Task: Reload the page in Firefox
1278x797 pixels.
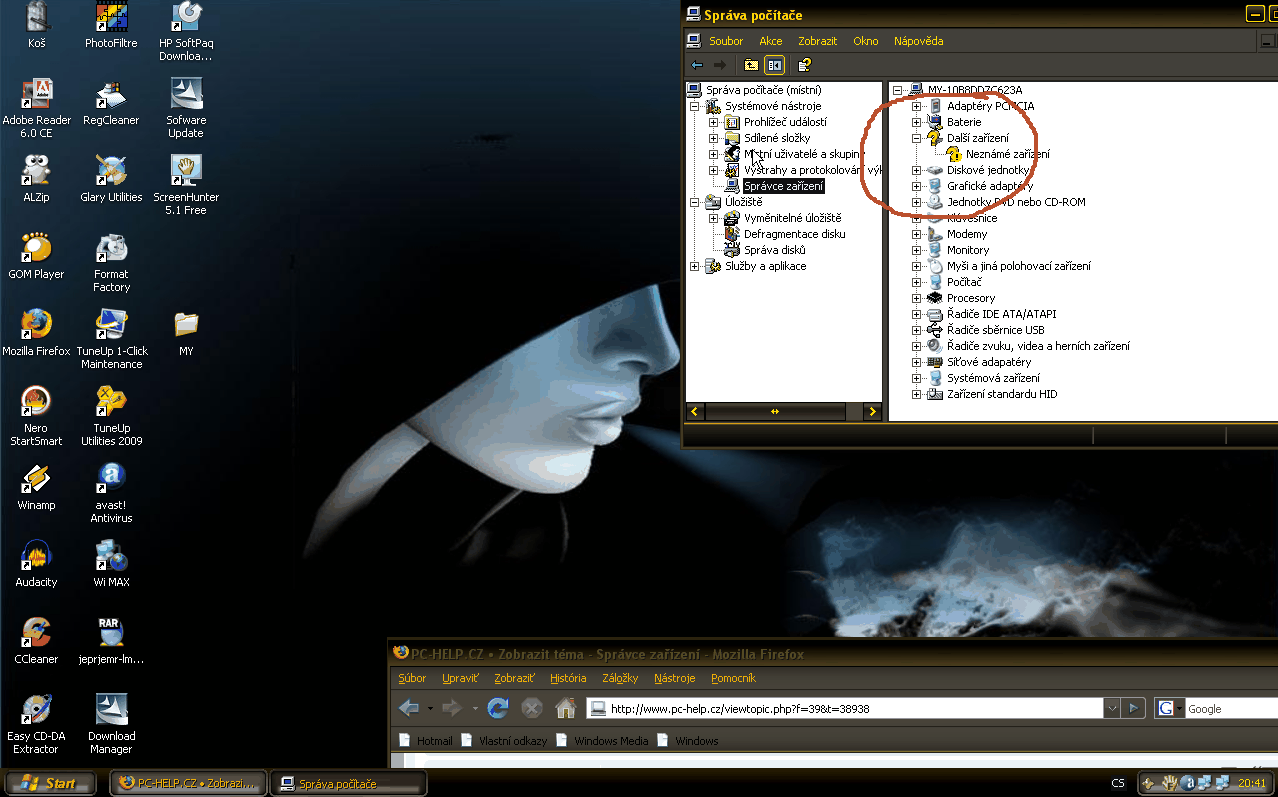Action: 498,708
